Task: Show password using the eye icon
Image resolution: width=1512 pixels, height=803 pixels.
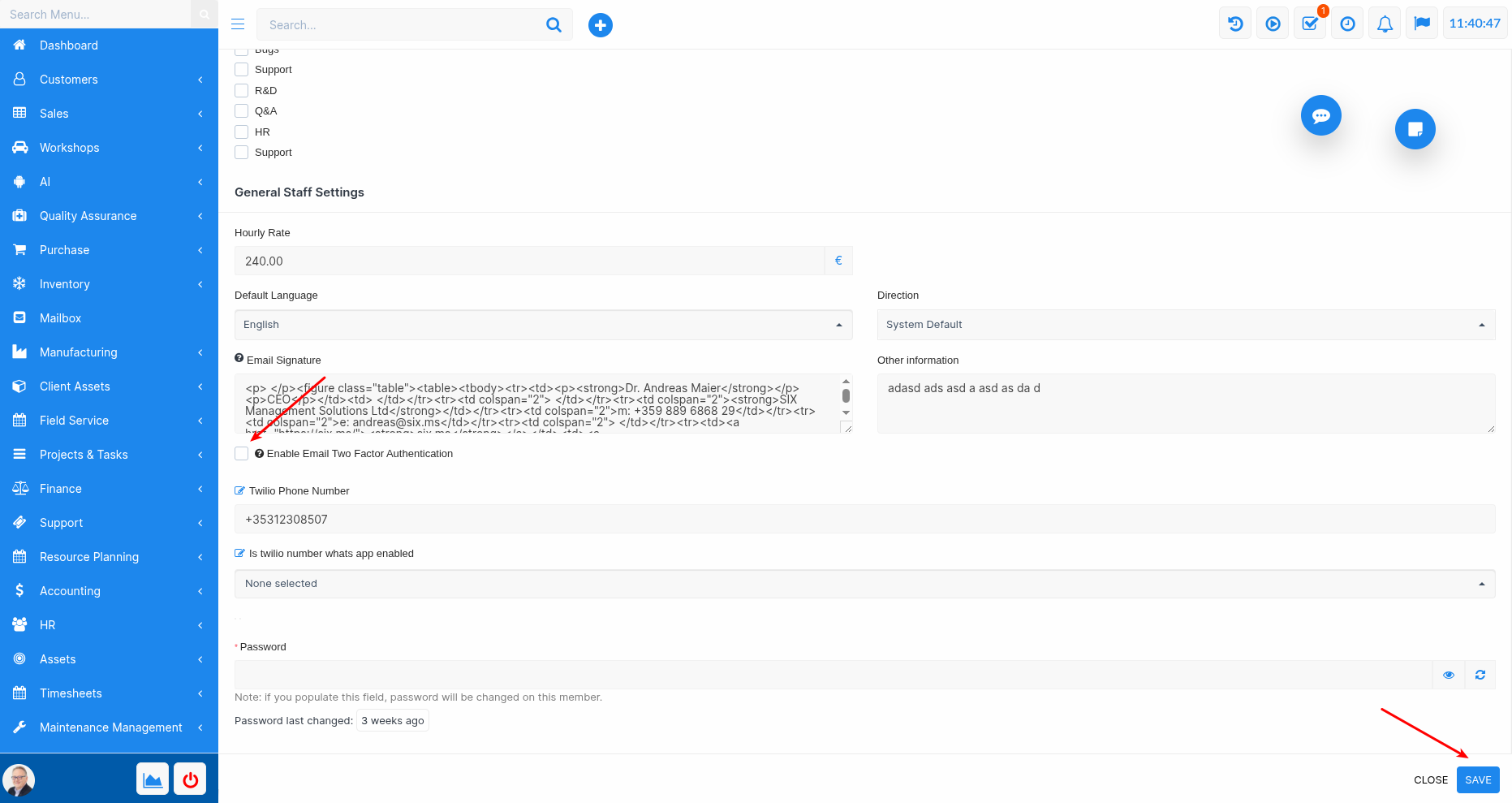Action: [x=1448, y=675]
